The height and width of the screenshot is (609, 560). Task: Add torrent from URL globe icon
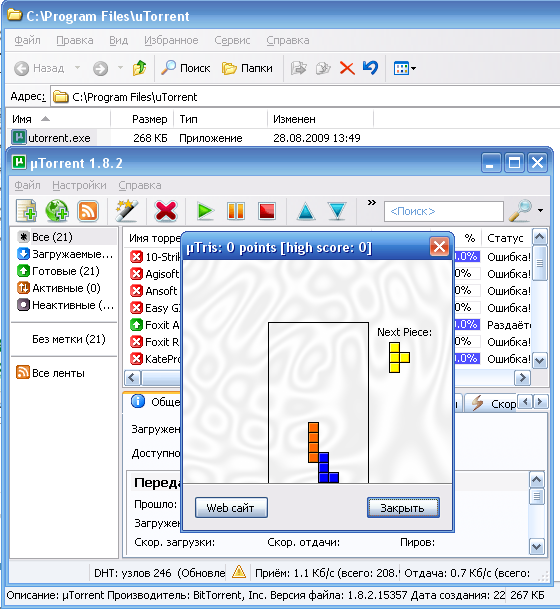(57, 211)
